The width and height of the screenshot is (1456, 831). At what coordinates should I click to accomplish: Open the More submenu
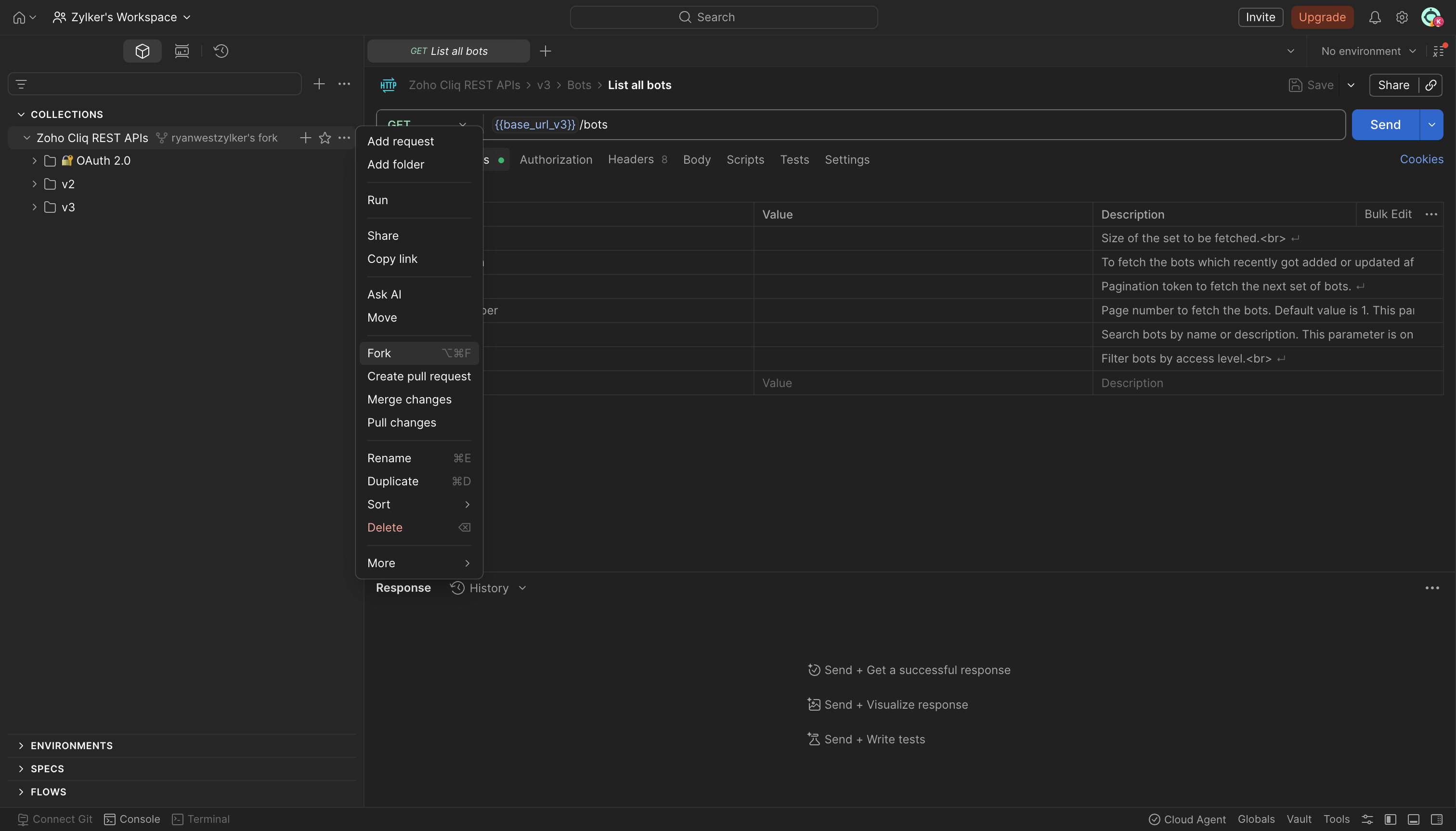(x=419, y=563)
